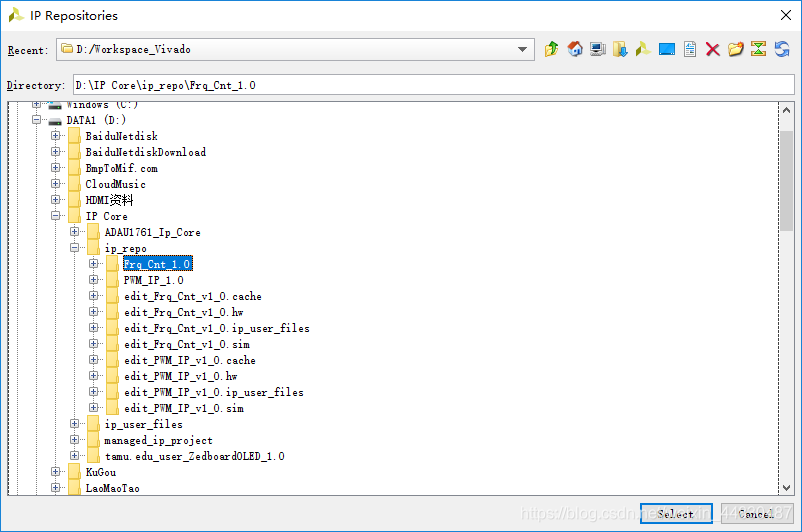Jump to the Desktop location icon
The image size is (802, 532).
tap(666, 49)
